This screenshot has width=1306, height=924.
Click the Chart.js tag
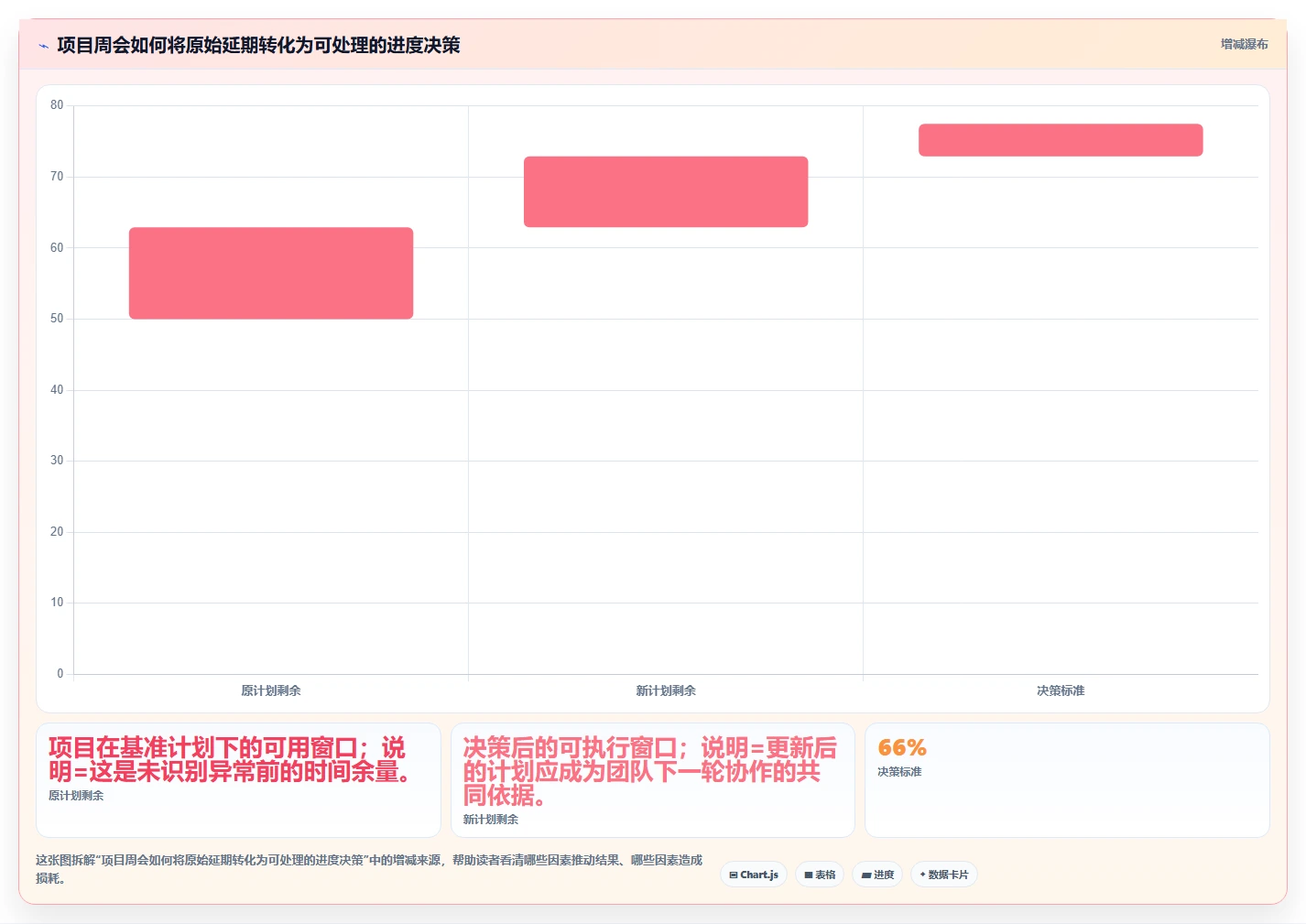pyautogui.click(x=754, y=875)
